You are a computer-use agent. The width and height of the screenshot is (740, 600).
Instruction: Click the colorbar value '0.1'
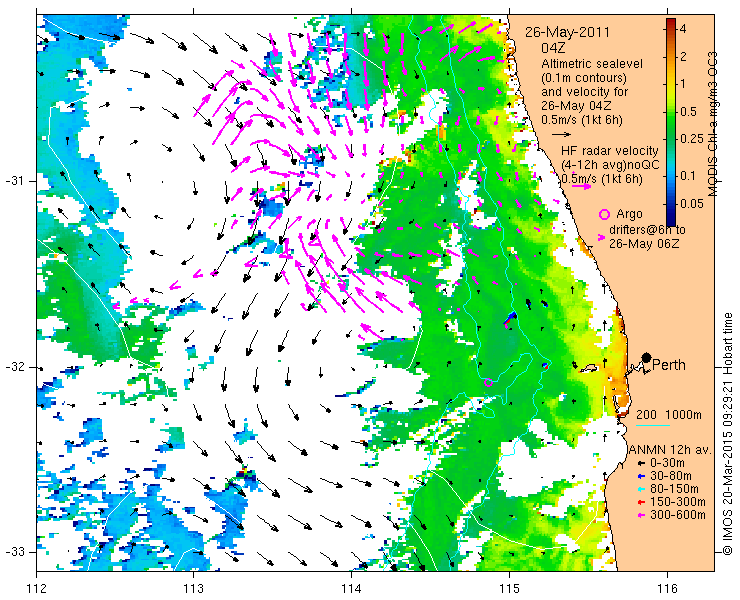tap(688, 176)
